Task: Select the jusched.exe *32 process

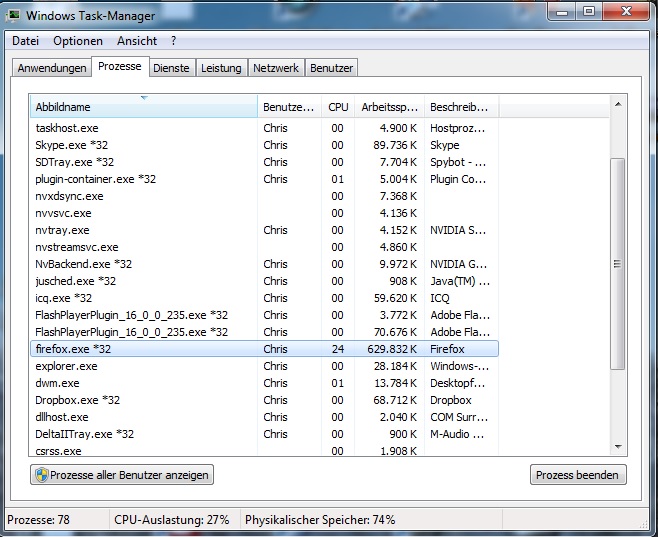Action: [264, 281]
